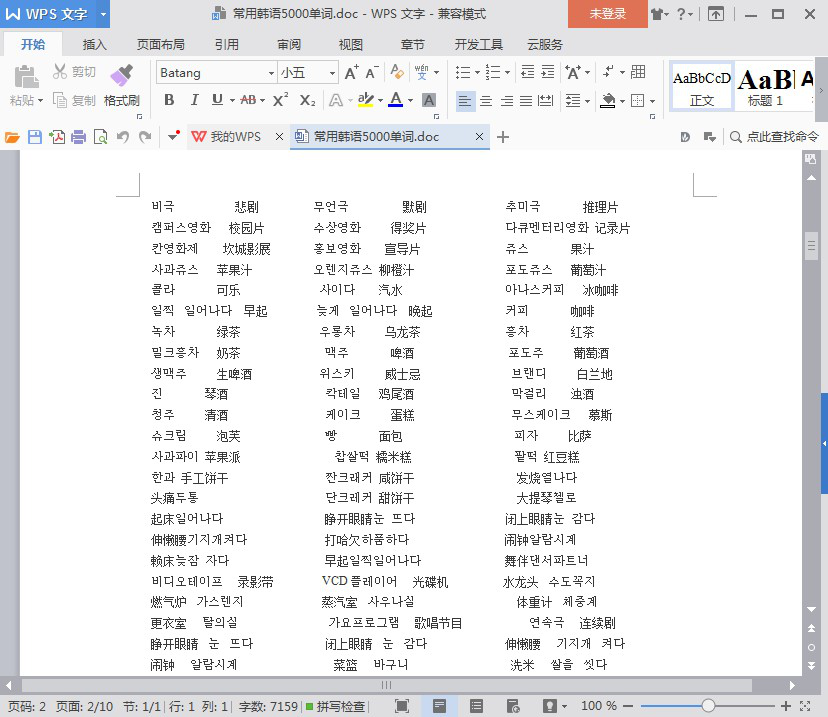Open the 云服务 tab

click(544, 44)
